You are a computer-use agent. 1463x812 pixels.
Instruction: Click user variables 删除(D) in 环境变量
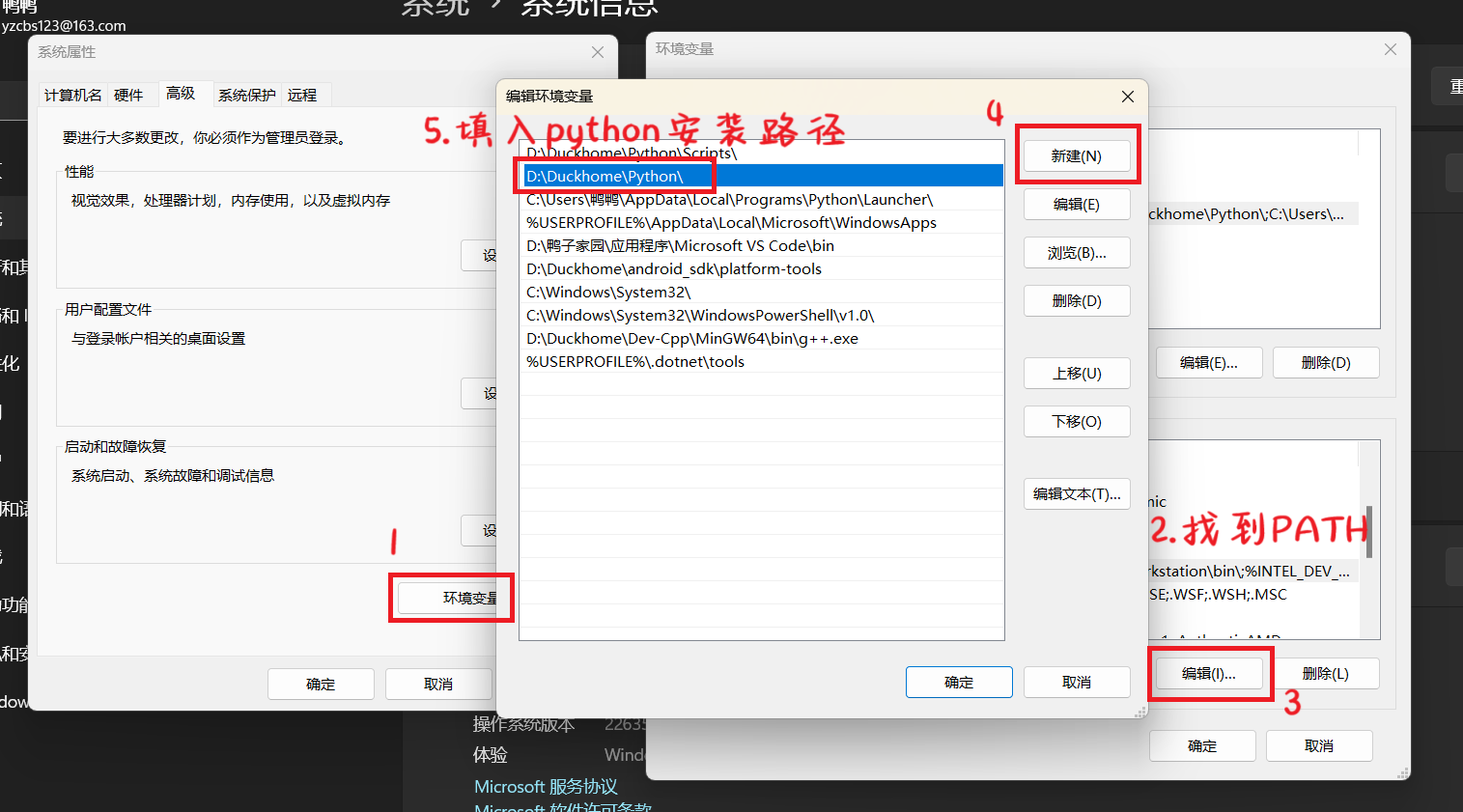(1326, 363)
